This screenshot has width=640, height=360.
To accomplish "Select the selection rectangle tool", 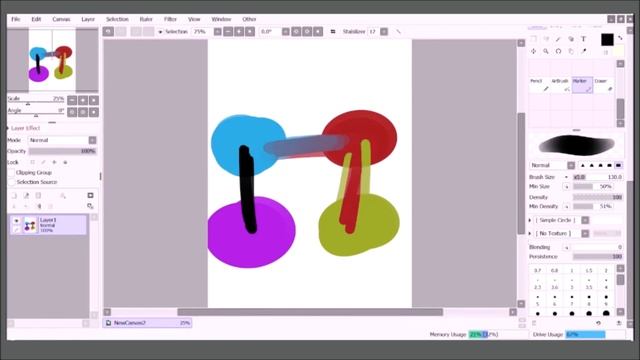I will coord(533,39).
